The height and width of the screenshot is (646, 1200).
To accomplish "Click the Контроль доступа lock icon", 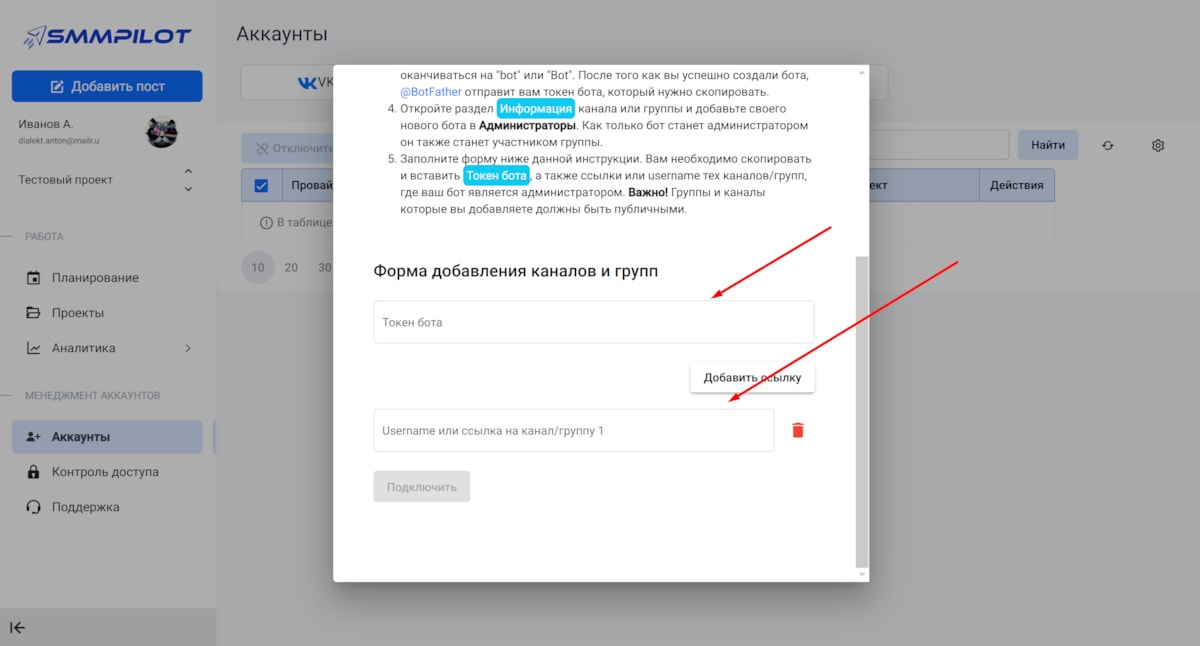I will [x=34, y=472].
